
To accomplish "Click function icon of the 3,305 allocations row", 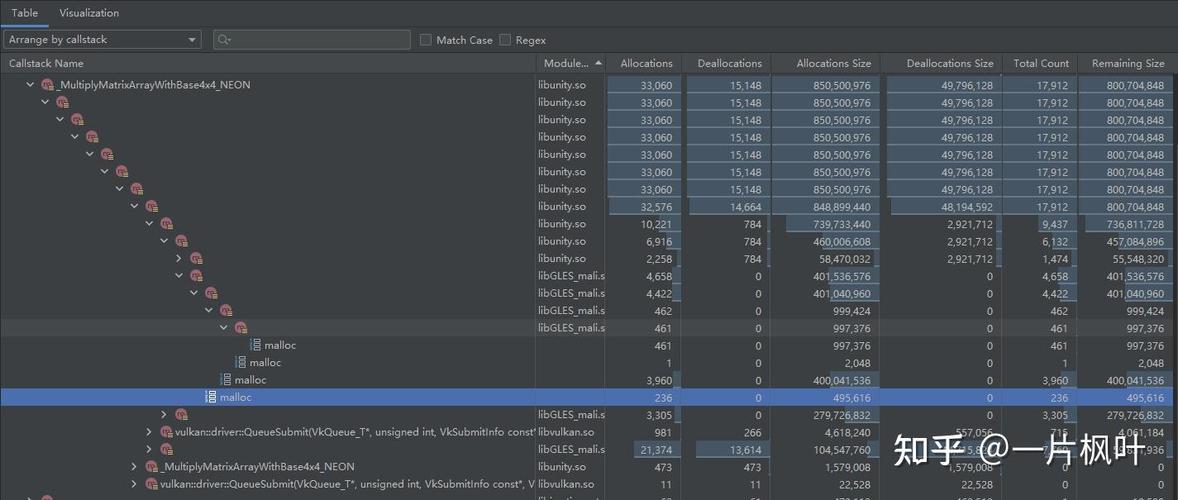I will coord(182,414).
